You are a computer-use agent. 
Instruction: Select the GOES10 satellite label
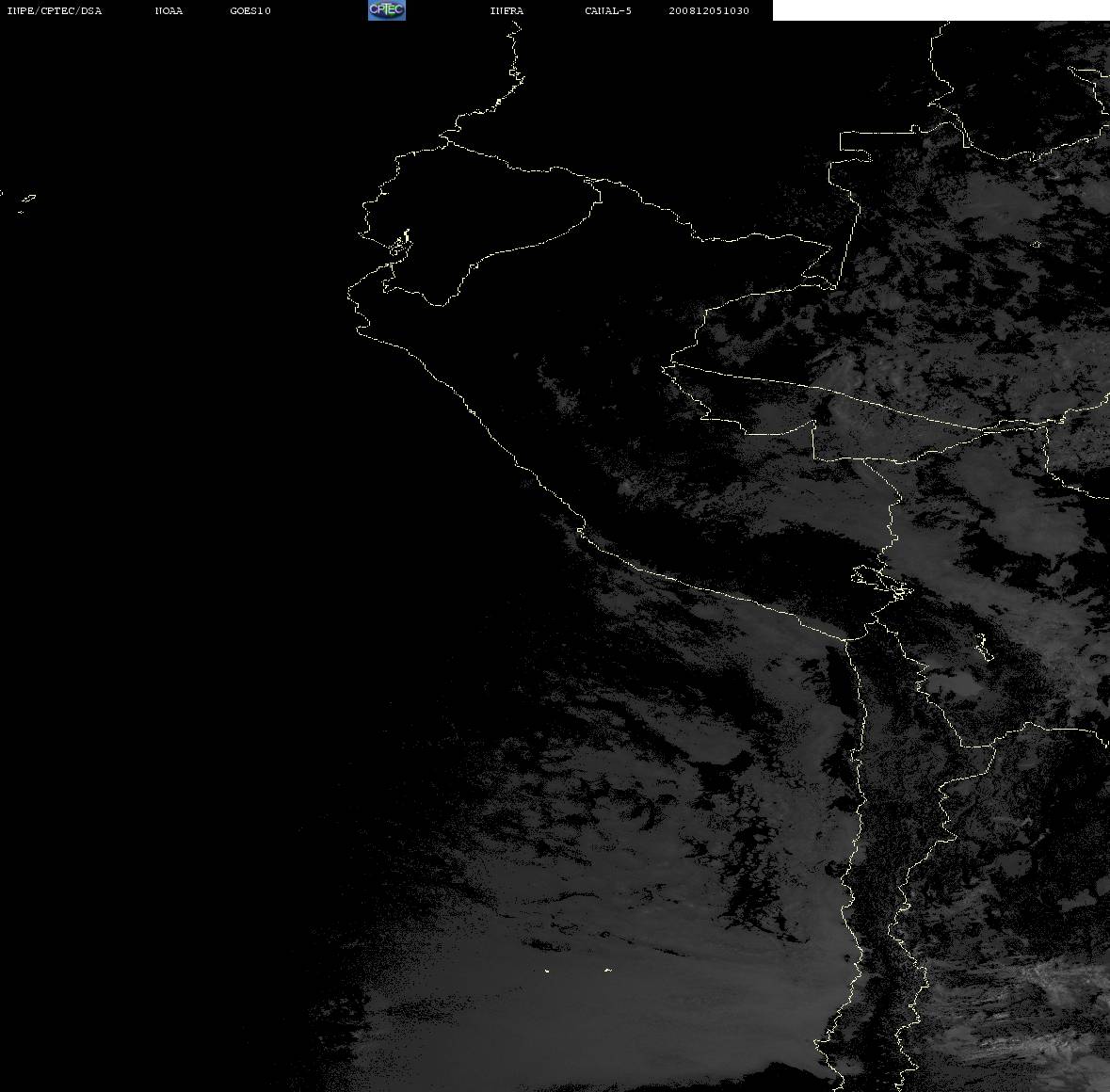pyautogui.click(x=249, y=10)
